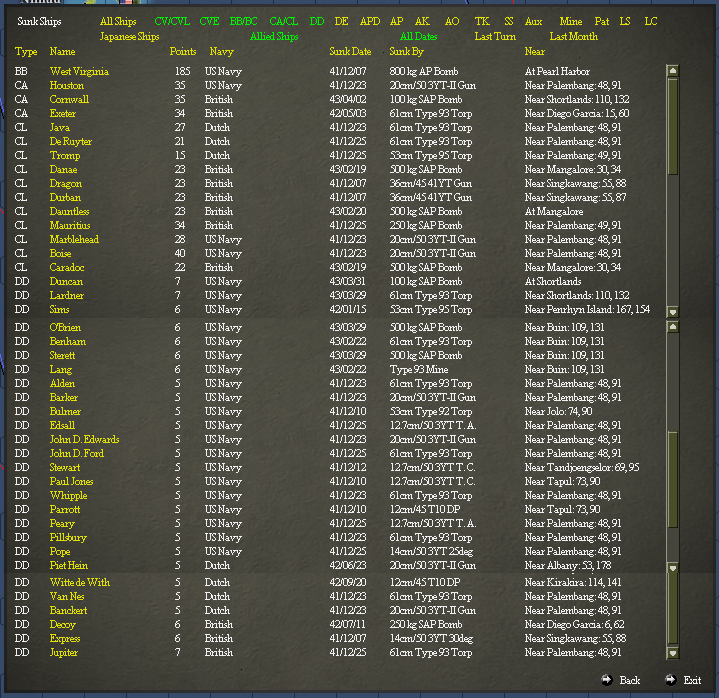Select the All Dates filter
Viewport: 719px width, 698px height.
tap(419, 37)
